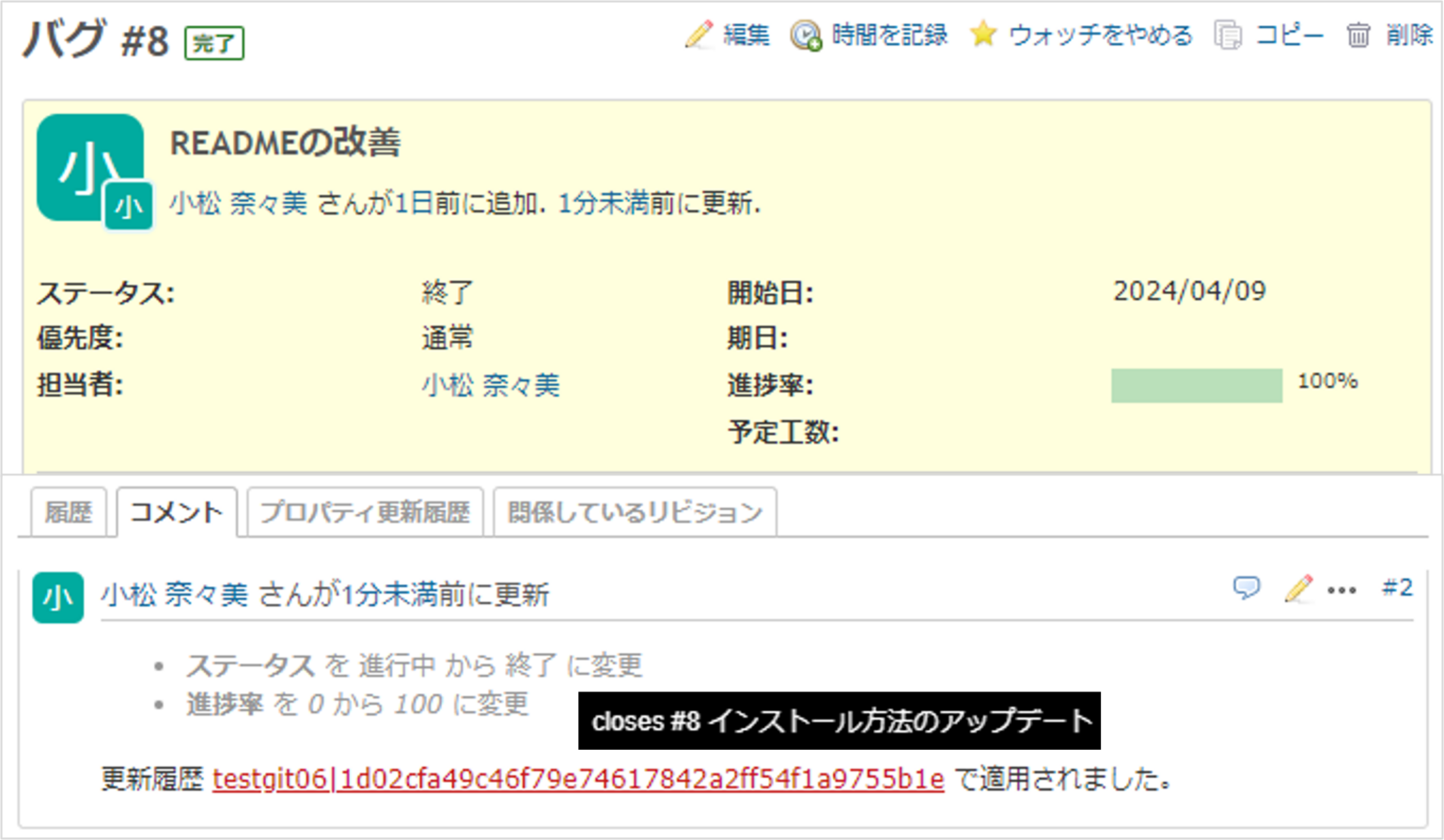Edit comment #2 with its pencil icon
Image resolution: width=1444 pixels, height=840 pixels.
(1298, 589)
